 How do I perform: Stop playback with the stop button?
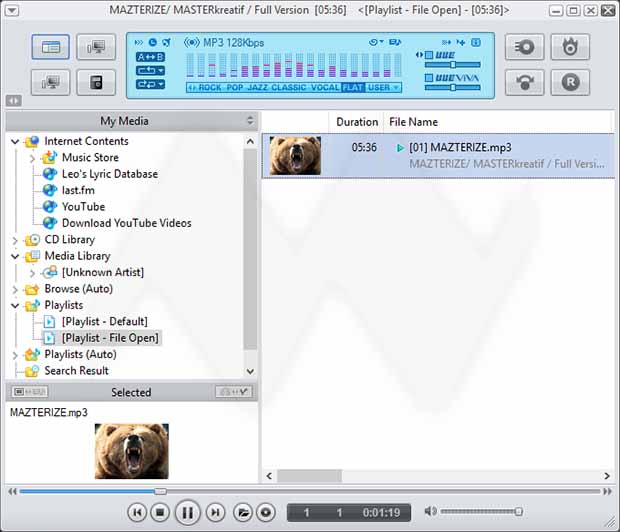click(160, 513)
